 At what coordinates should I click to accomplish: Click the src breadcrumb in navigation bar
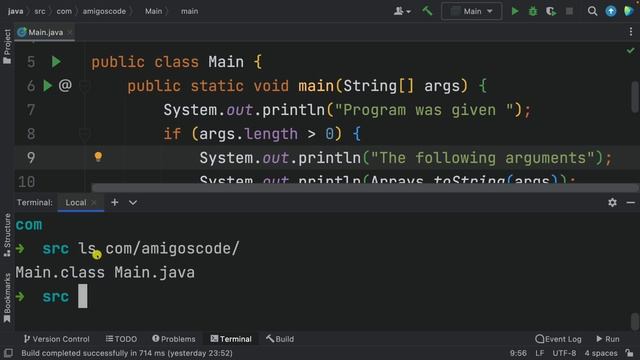pyautogui.click(x=40, y=11)
